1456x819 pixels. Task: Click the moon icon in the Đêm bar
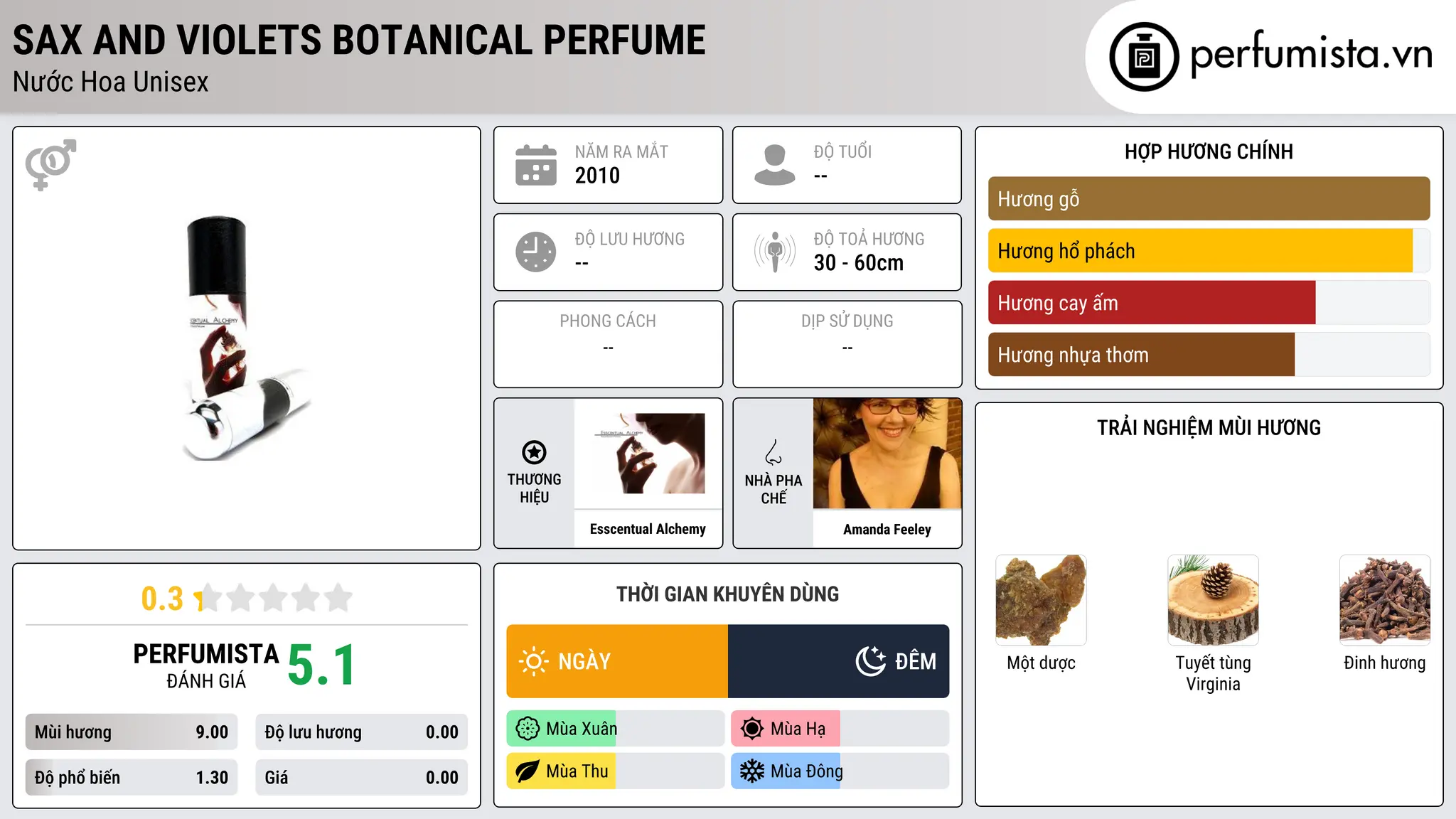[871, 661]
